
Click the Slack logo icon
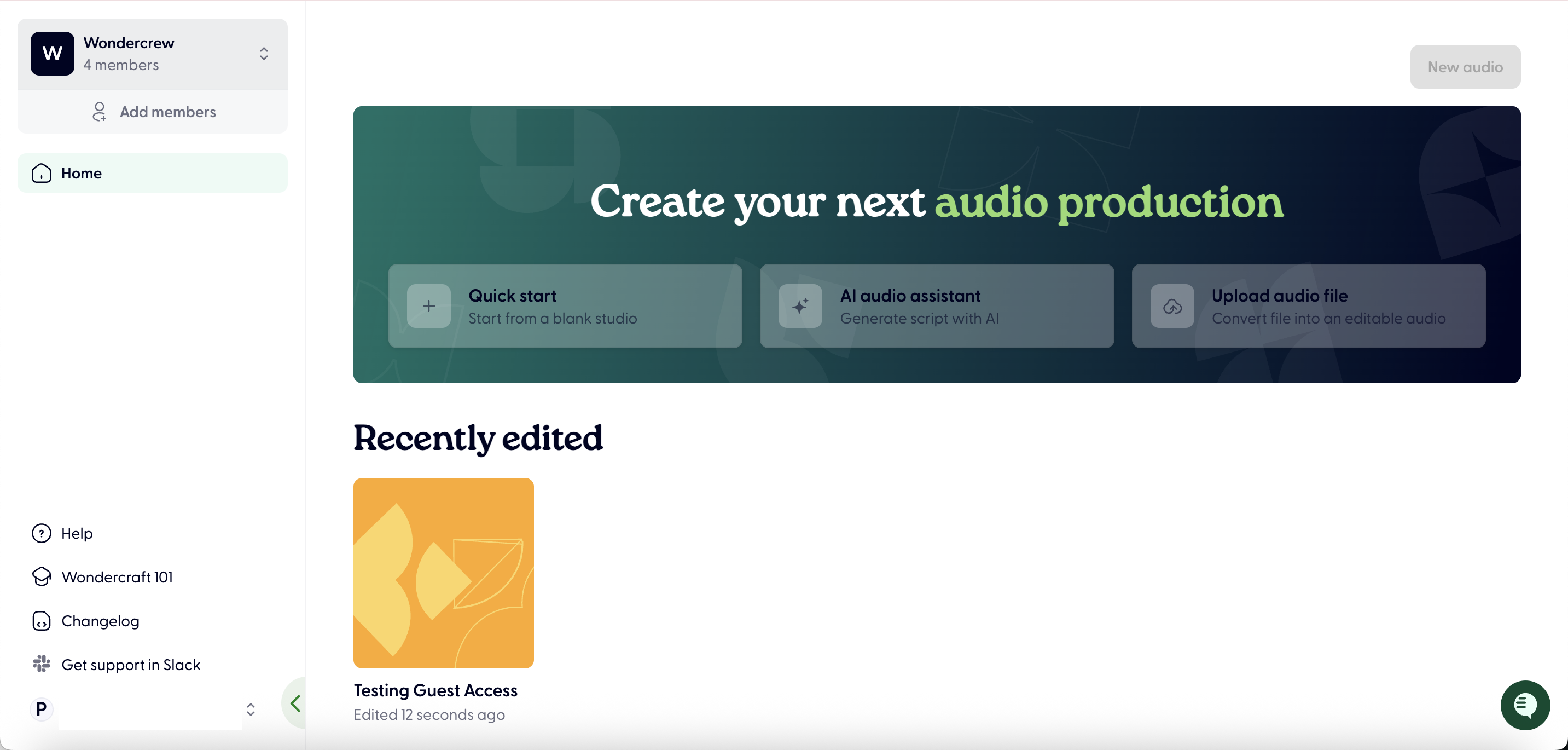click(x=42, y=664)
